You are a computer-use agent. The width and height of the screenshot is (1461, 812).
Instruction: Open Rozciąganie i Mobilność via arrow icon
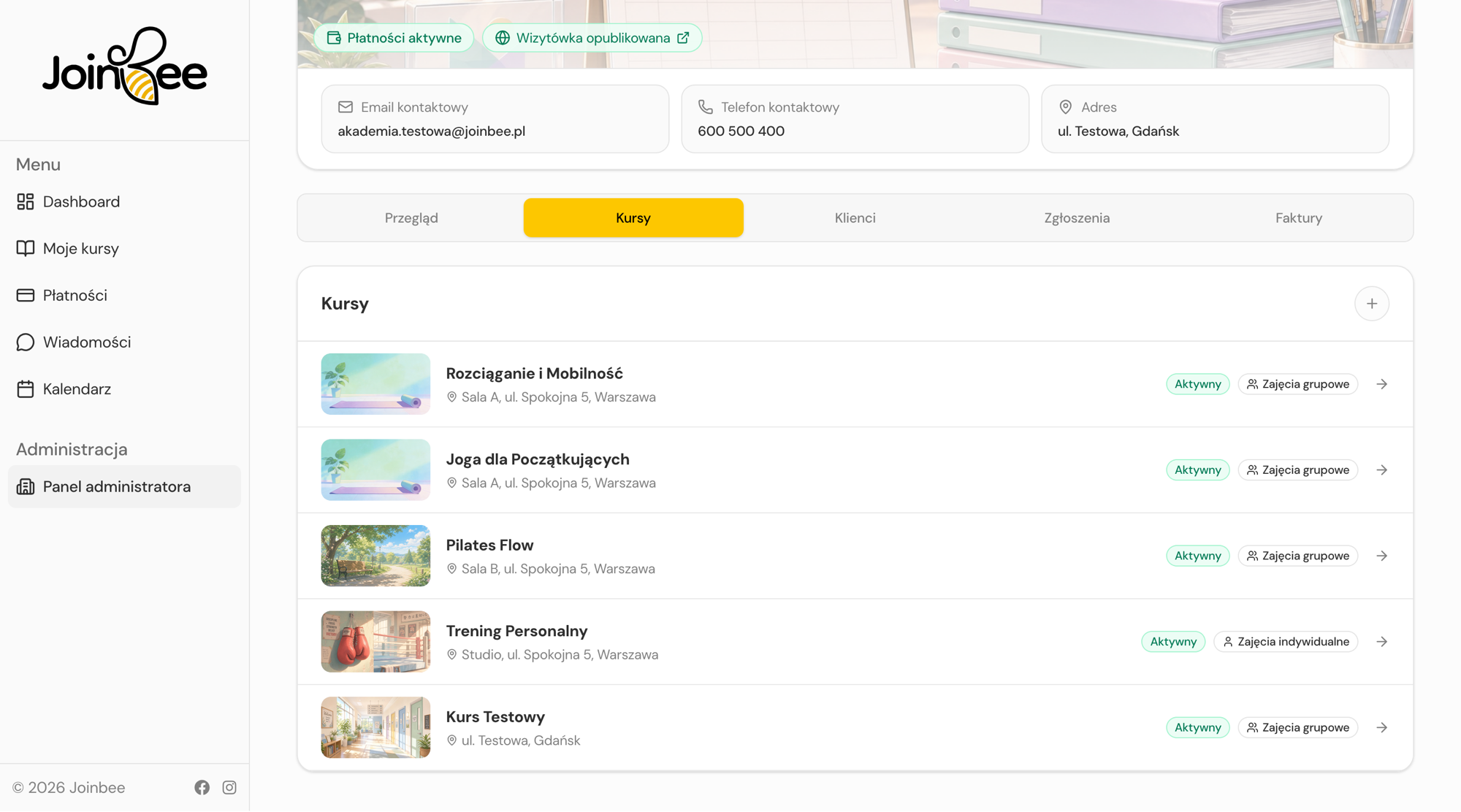tap(1382, 384)
